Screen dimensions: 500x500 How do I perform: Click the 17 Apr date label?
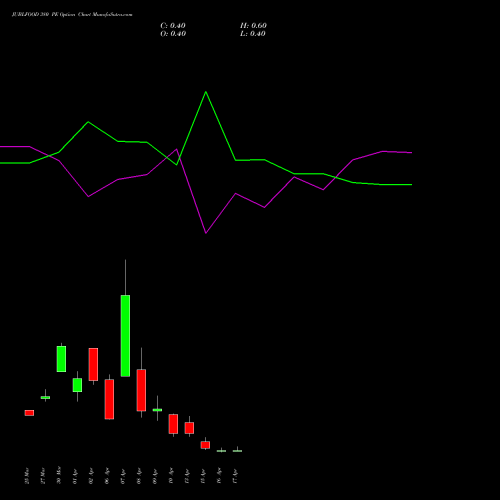(235, 477)
